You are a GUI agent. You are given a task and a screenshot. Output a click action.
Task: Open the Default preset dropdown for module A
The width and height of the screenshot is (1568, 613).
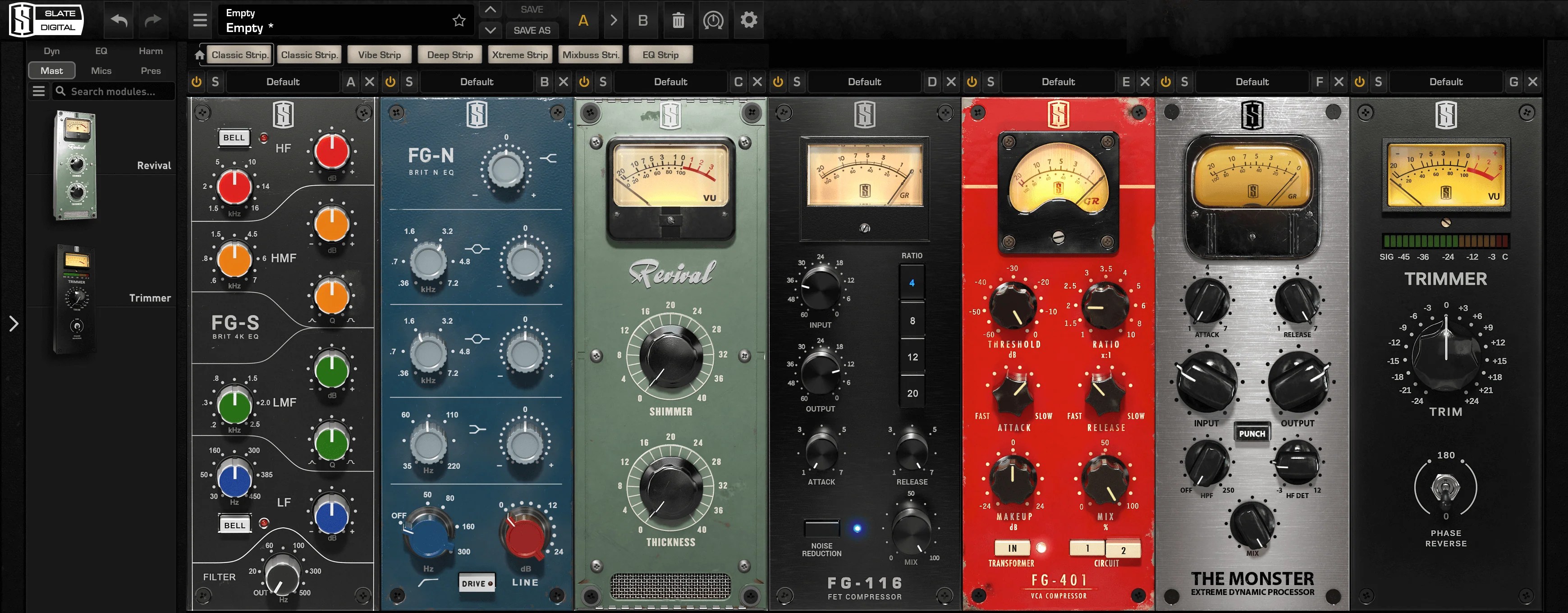[284, 81]
